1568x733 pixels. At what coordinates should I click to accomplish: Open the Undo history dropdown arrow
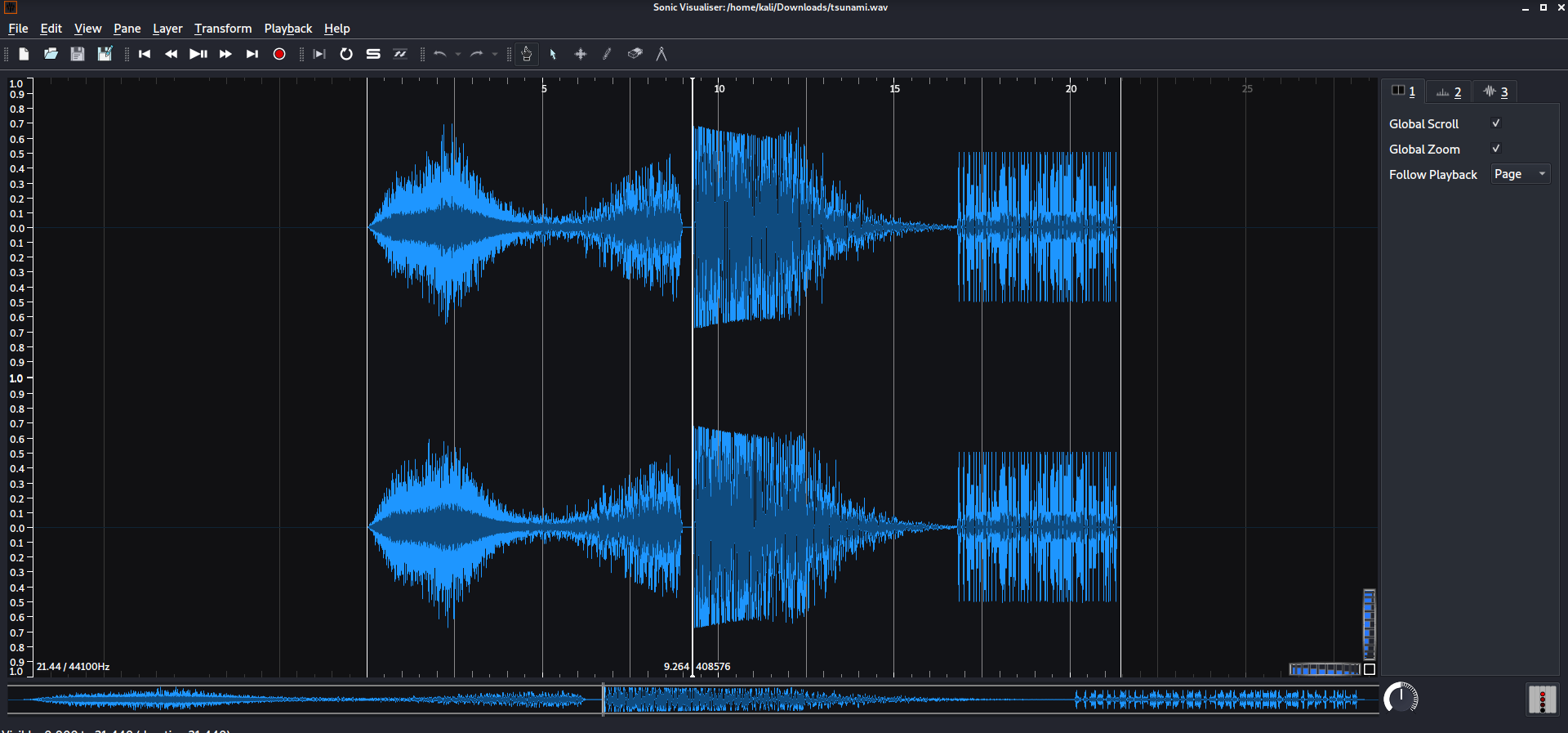(x=458, y=54)
